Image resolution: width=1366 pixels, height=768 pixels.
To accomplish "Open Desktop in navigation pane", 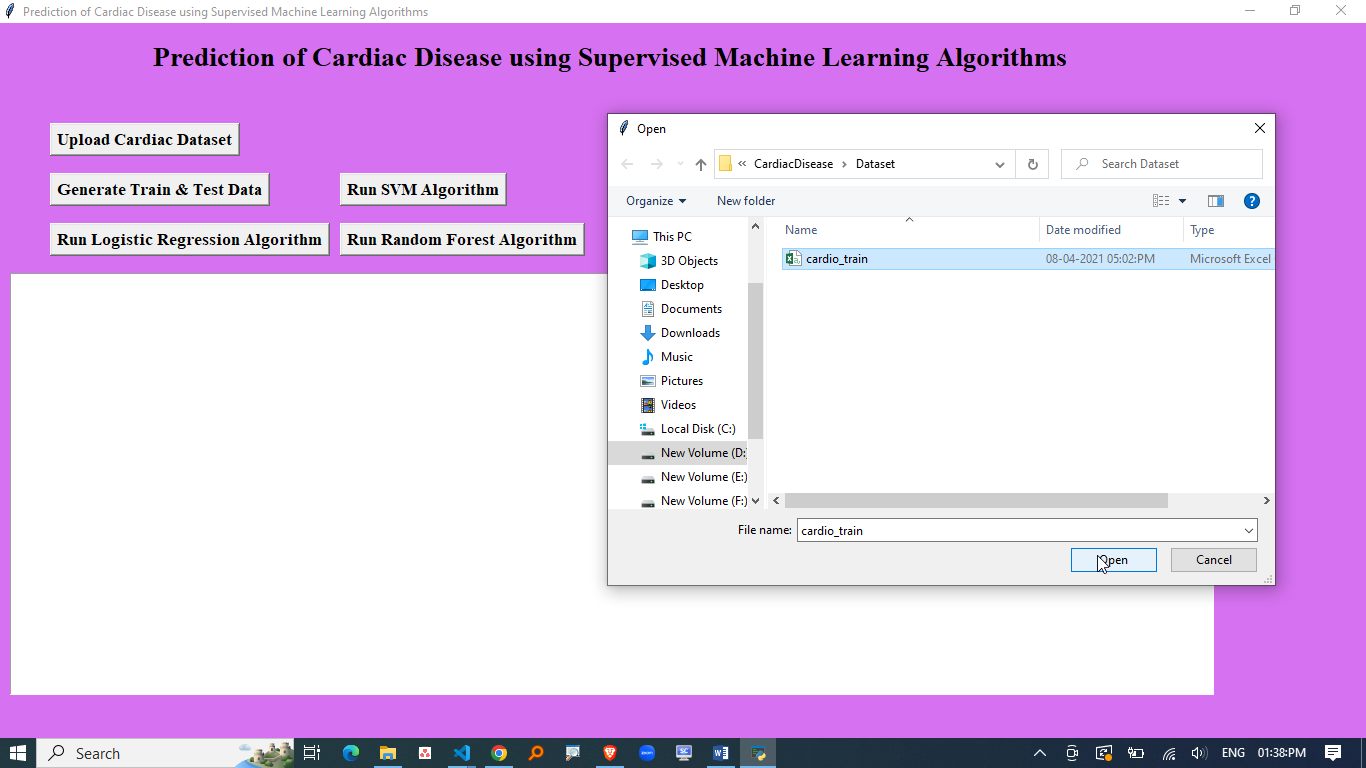I will (x=682, y=285).
